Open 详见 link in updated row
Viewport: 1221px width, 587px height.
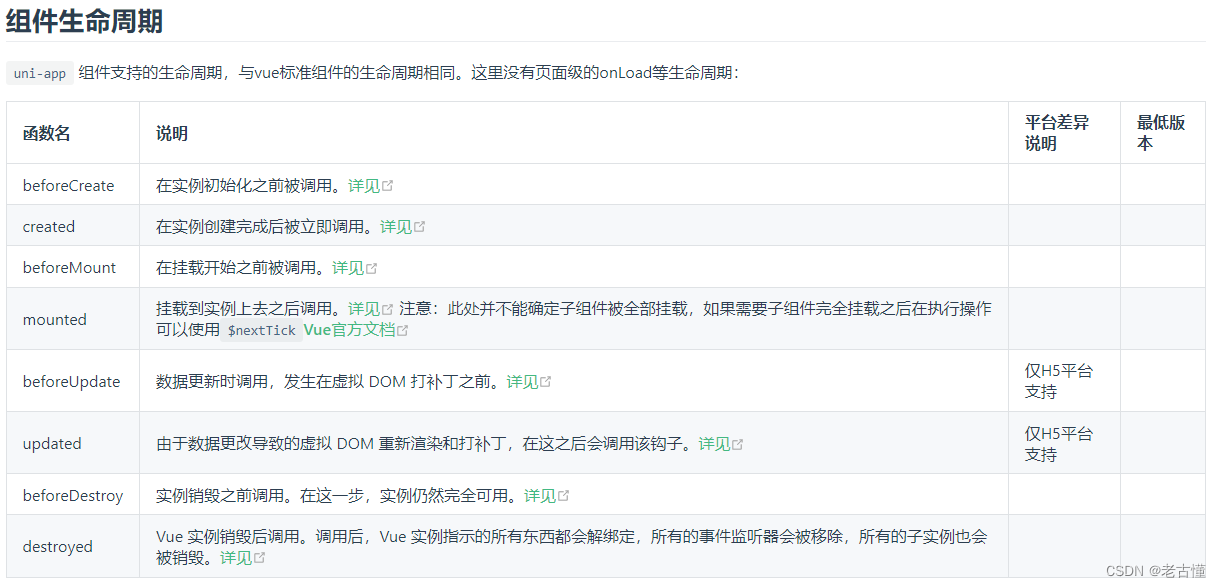pyautogui.click(x=714, y=443)
